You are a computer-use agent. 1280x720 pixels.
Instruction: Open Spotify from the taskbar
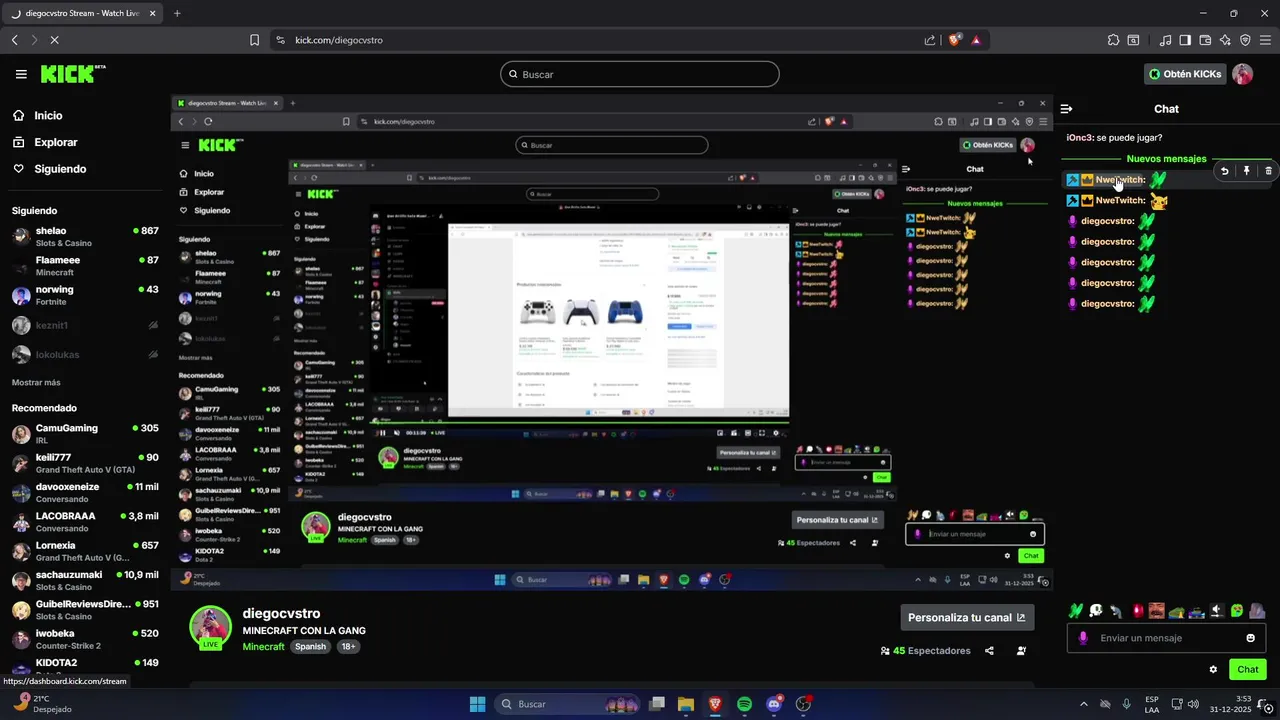click(x=744, y=704)
